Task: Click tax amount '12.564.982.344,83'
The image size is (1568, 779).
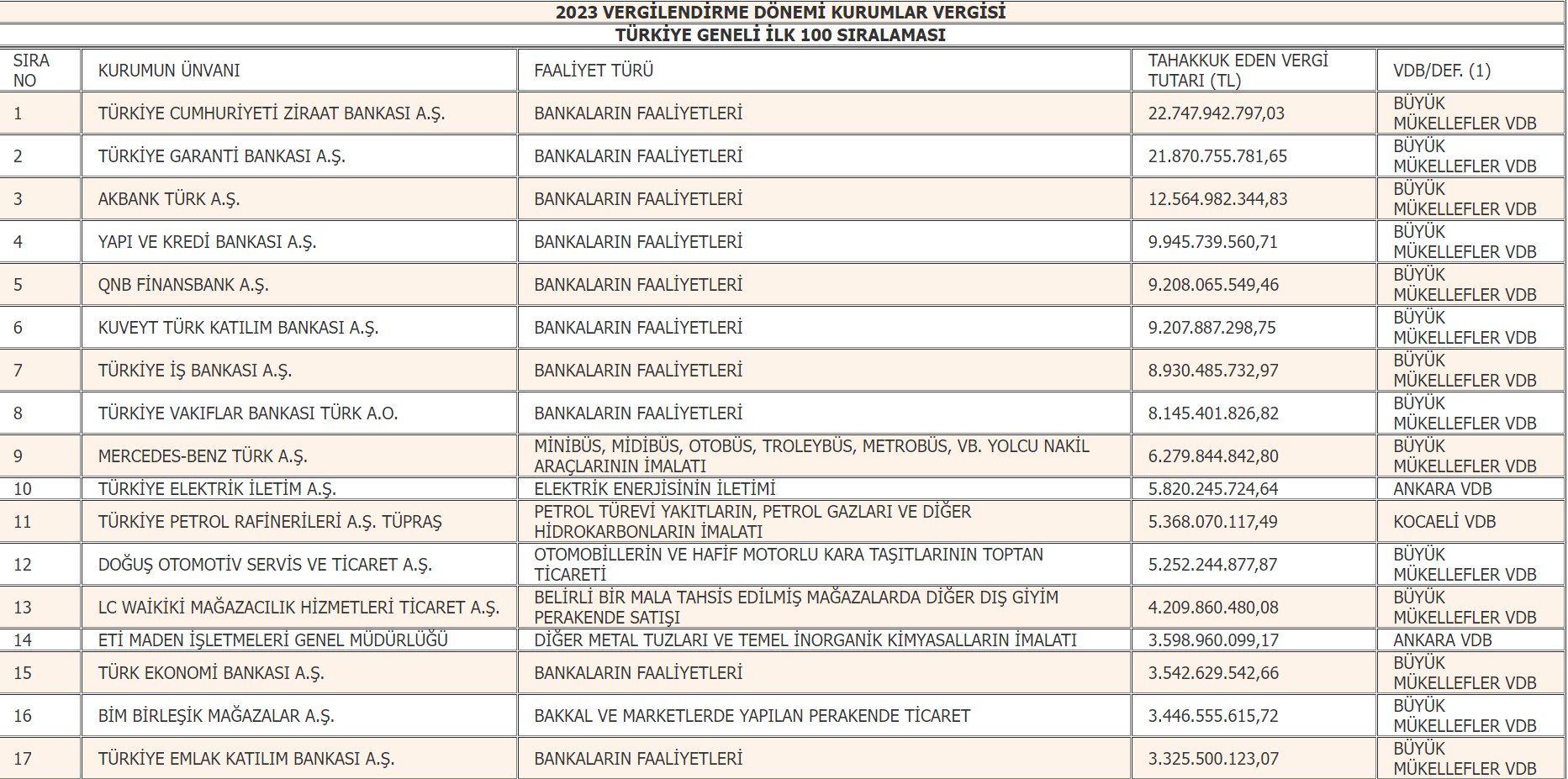Action: [x=1217, y=199]
